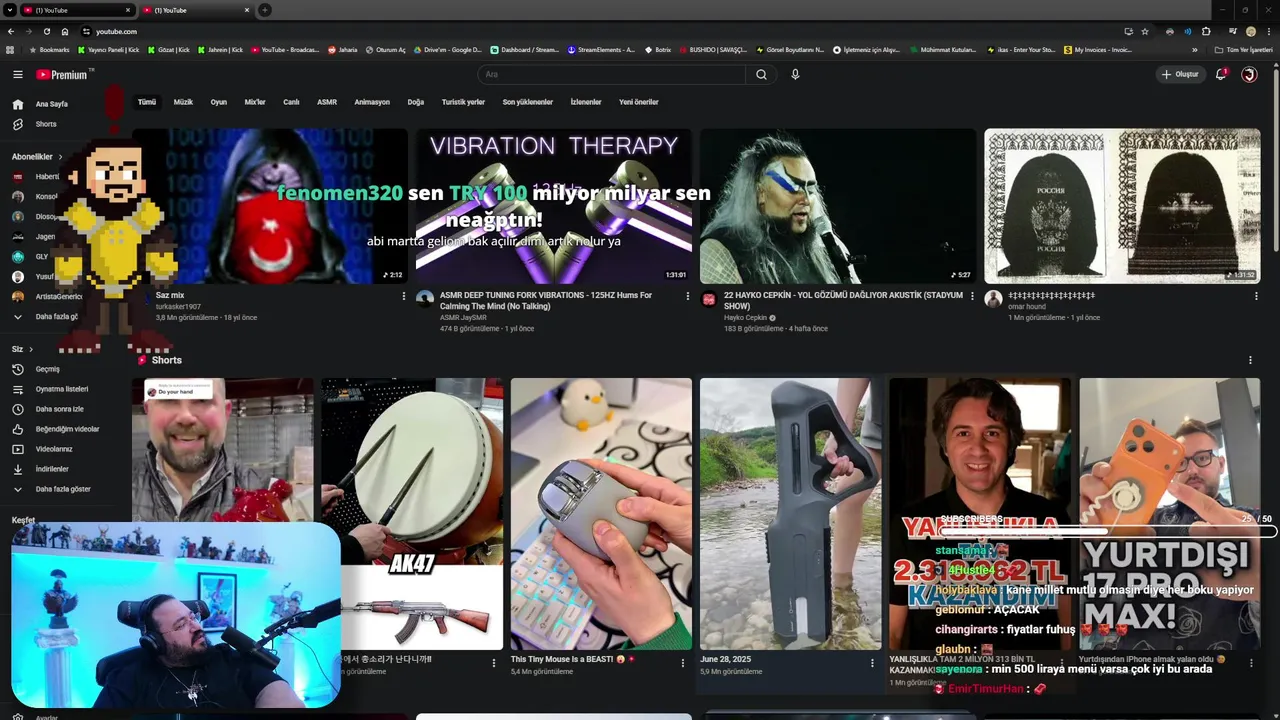The width and height of the screenshot is (1280, 720).
Task: Click the ASMR Deep Tuning Fork Vibrations title
Action: click(x=546, y=300)
